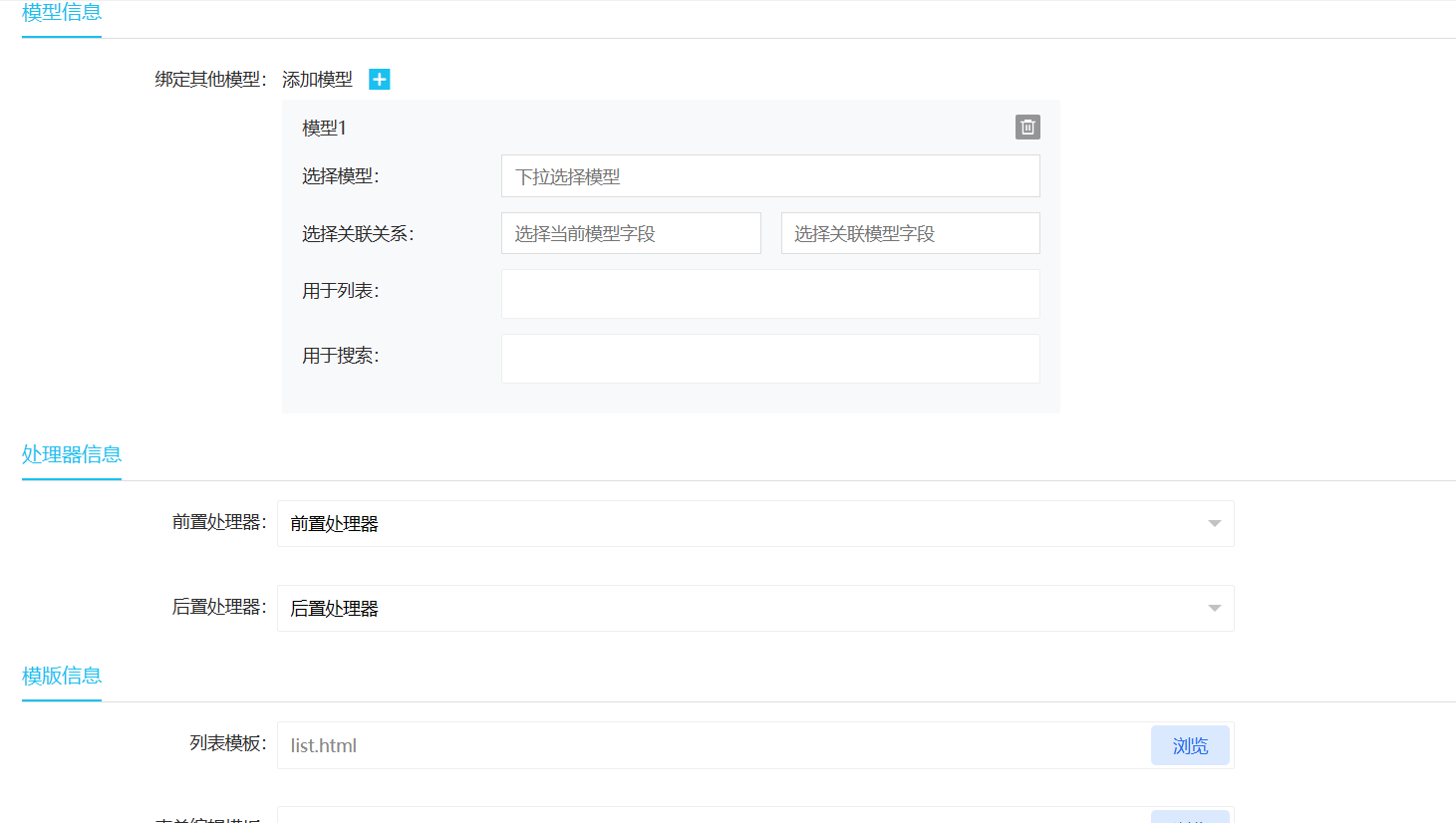Open the 下拉选择模型 selection box
Screen dimensions: 1456x823
(x=769, y=176)
